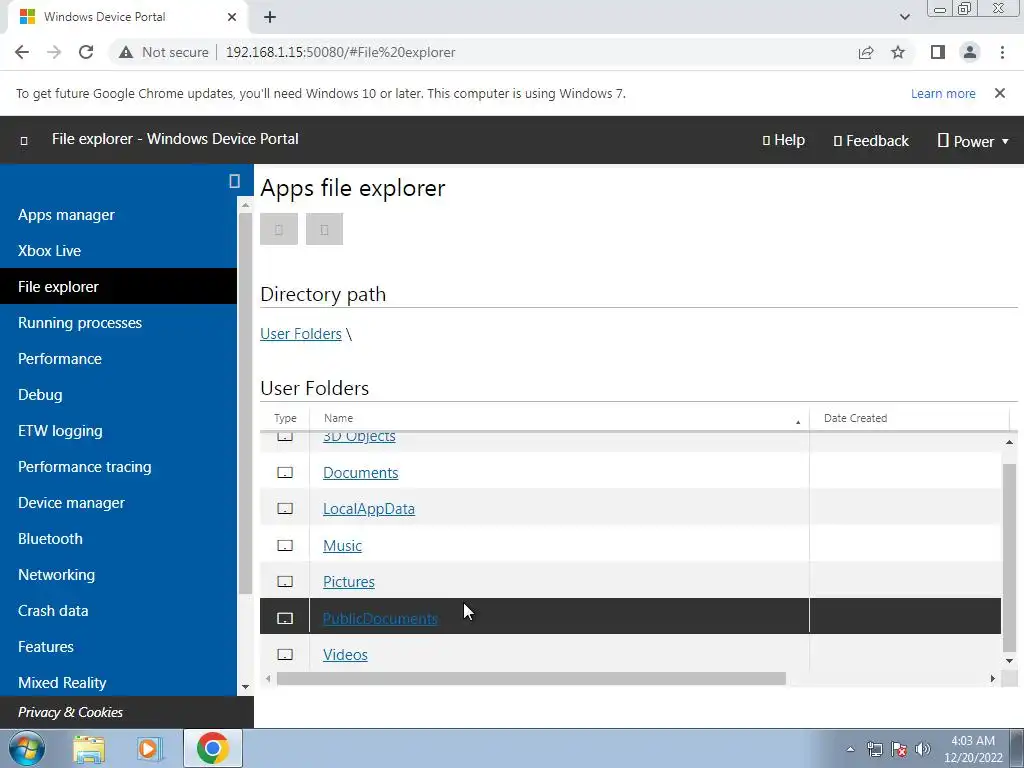Click the second gray toolbar button under Apps file explorer
1024x768 pixels.
(x=325, y=229)
